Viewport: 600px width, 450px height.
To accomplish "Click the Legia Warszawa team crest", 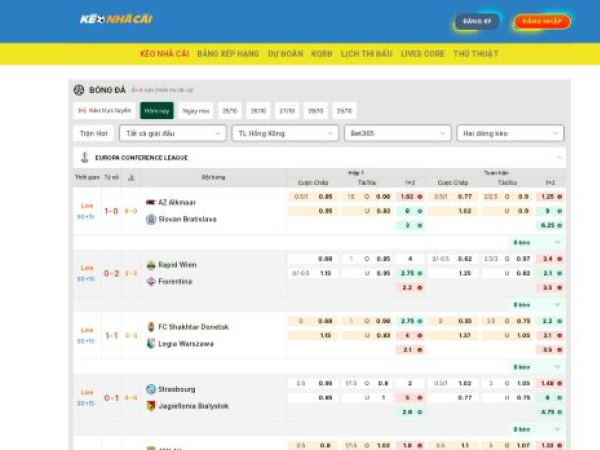I will (x=151, y=344).
